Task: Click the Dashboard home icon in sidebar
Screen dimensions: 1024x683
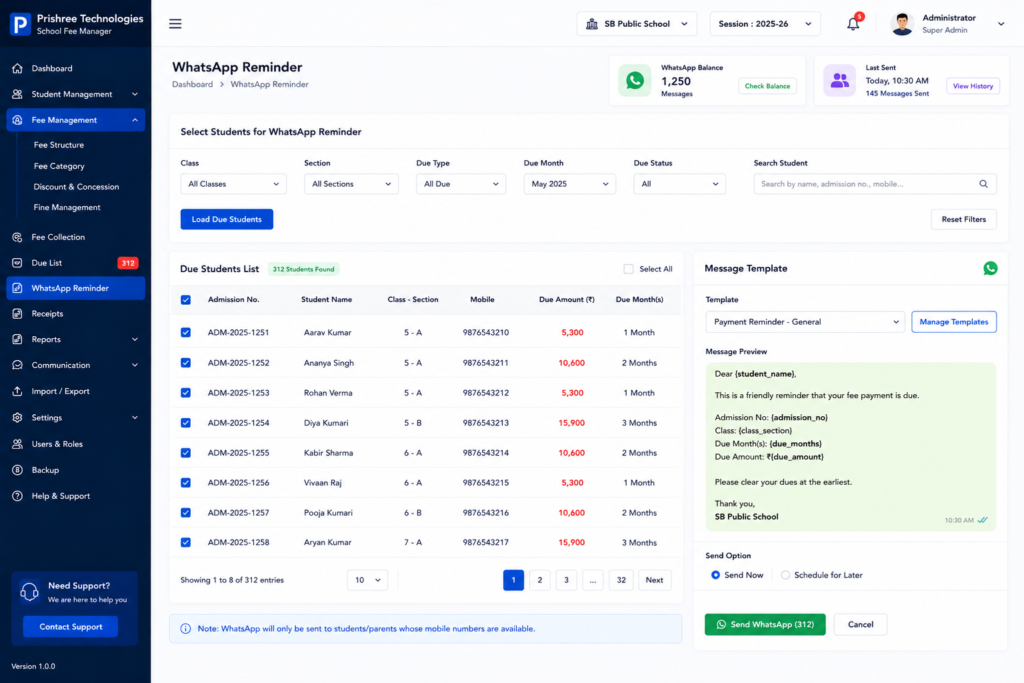Action: (18, 68)
